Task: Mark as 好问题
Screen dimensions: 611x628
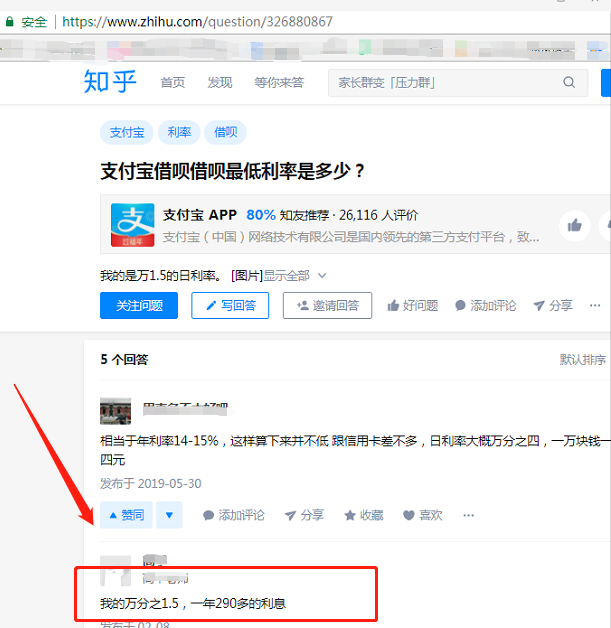Action: [x=412, y=306]
